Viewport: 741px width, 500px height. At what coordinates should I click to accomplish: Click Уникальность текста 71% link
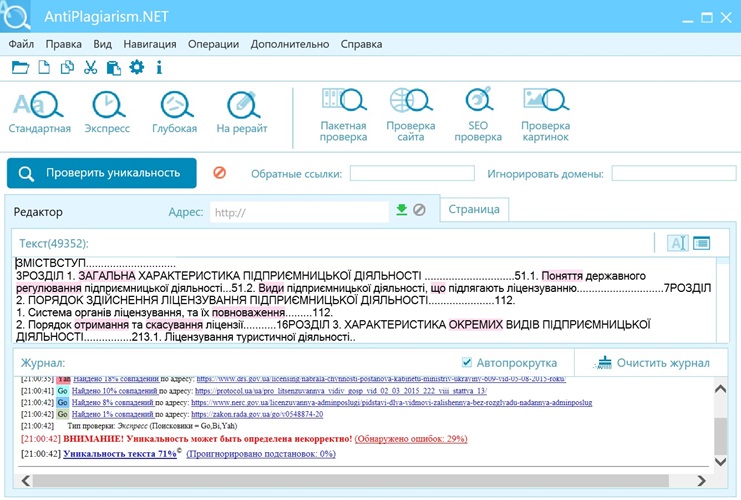(120, 454)
